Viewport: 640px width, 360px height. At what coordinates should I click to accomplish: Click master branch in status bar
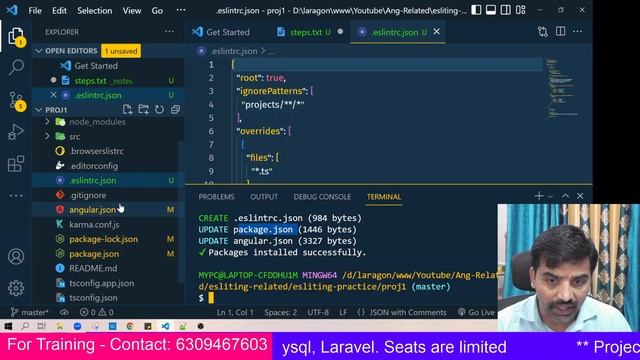point(29,312)
